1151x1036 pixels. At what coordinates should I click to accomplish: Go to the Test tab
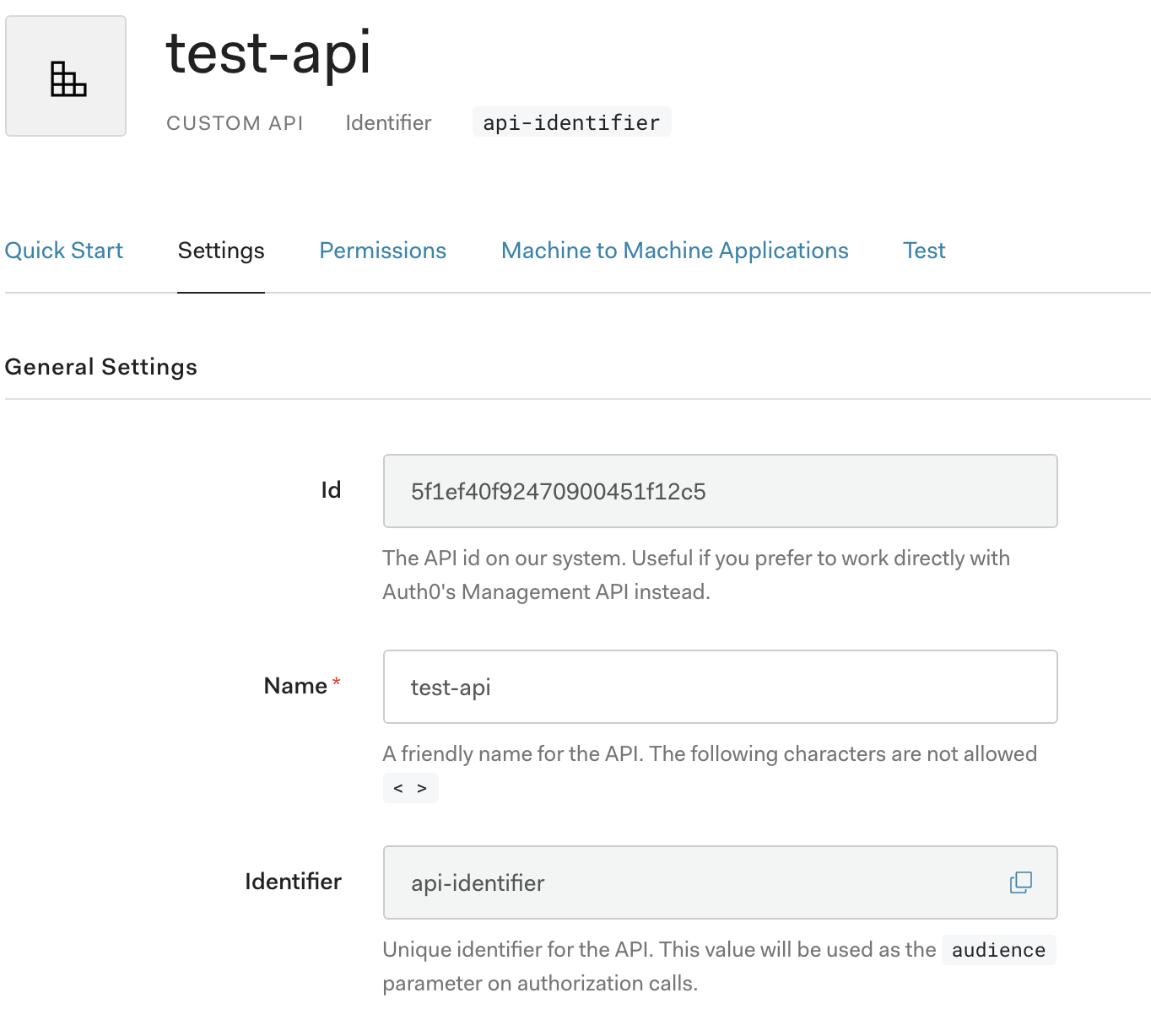point(924,251)
